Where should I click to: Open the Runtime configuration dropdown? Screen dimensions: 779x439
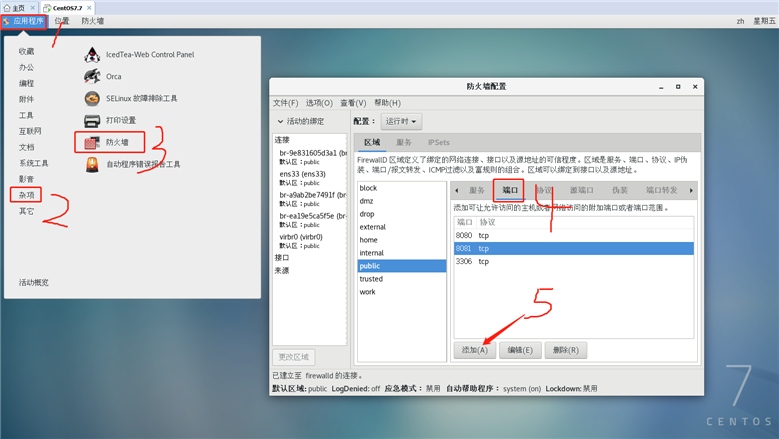pos(401,121)
